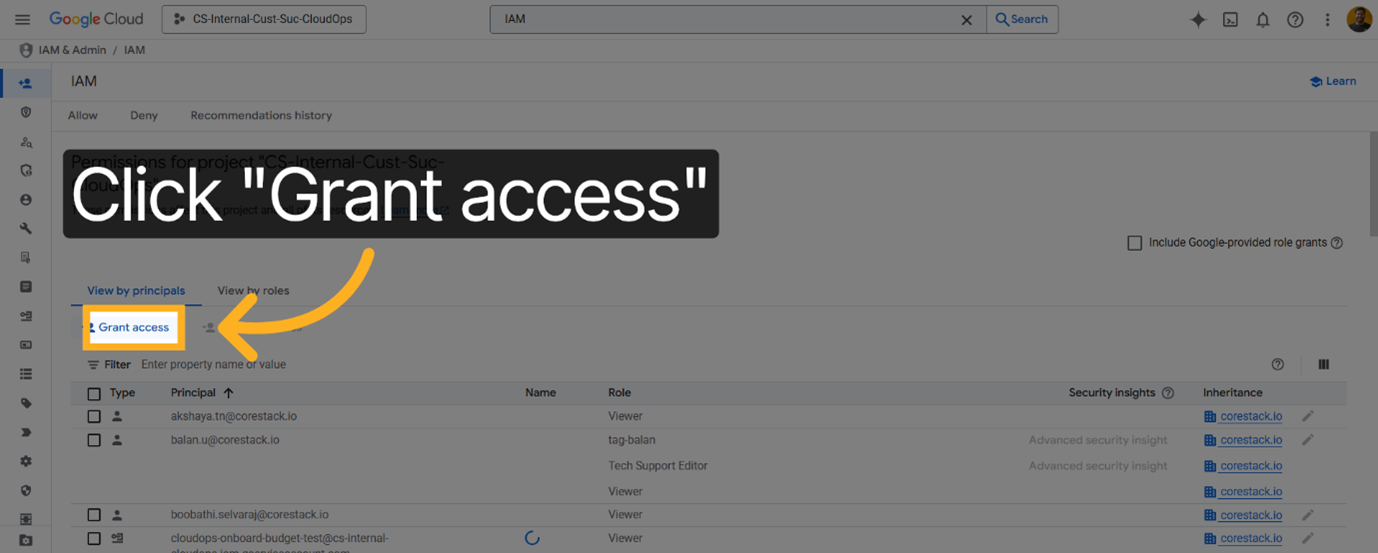Click the Google Cloud logo

[x=96, y=19]
